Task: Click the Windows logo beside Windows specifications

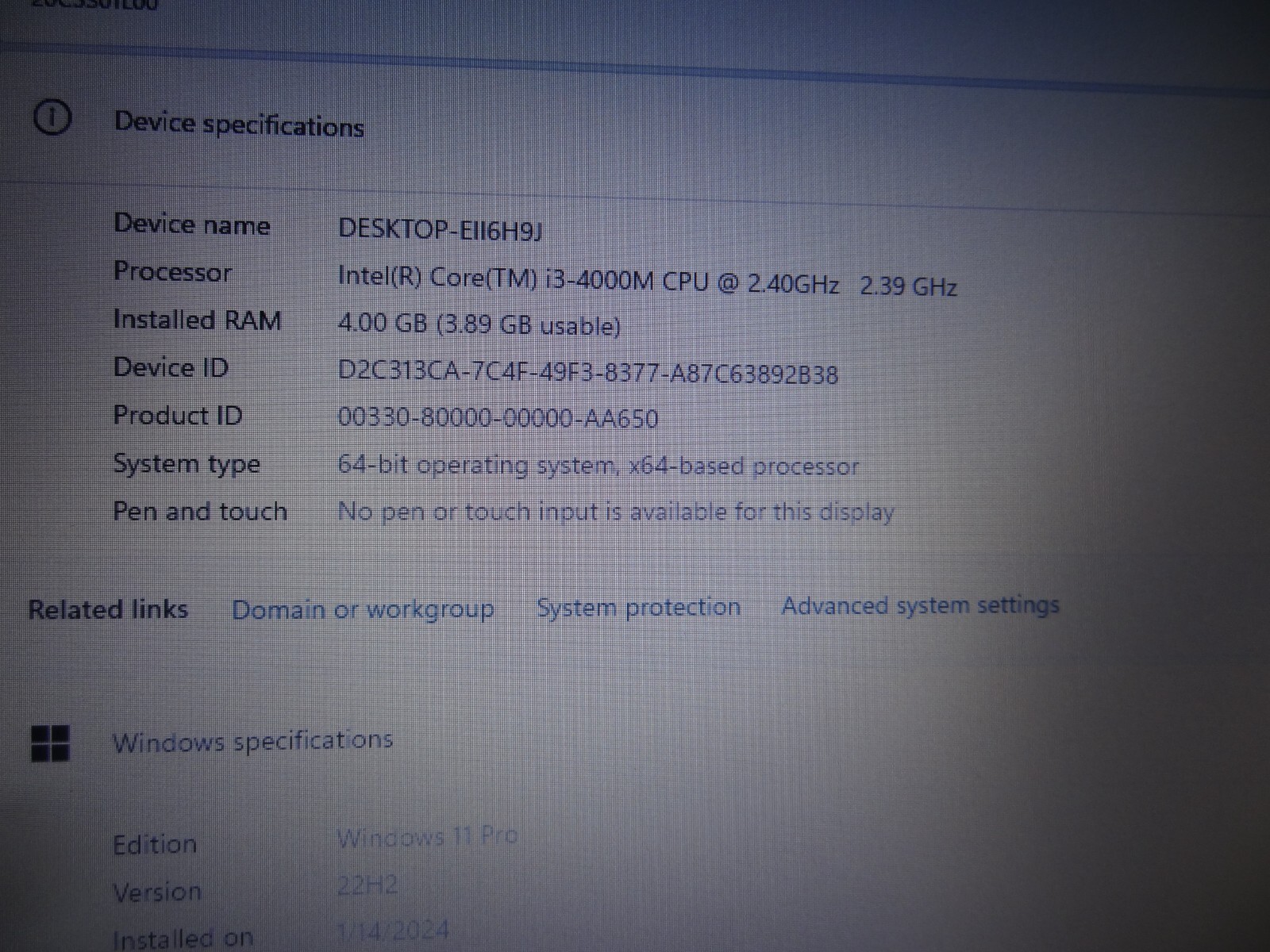Action: (50, 743)
